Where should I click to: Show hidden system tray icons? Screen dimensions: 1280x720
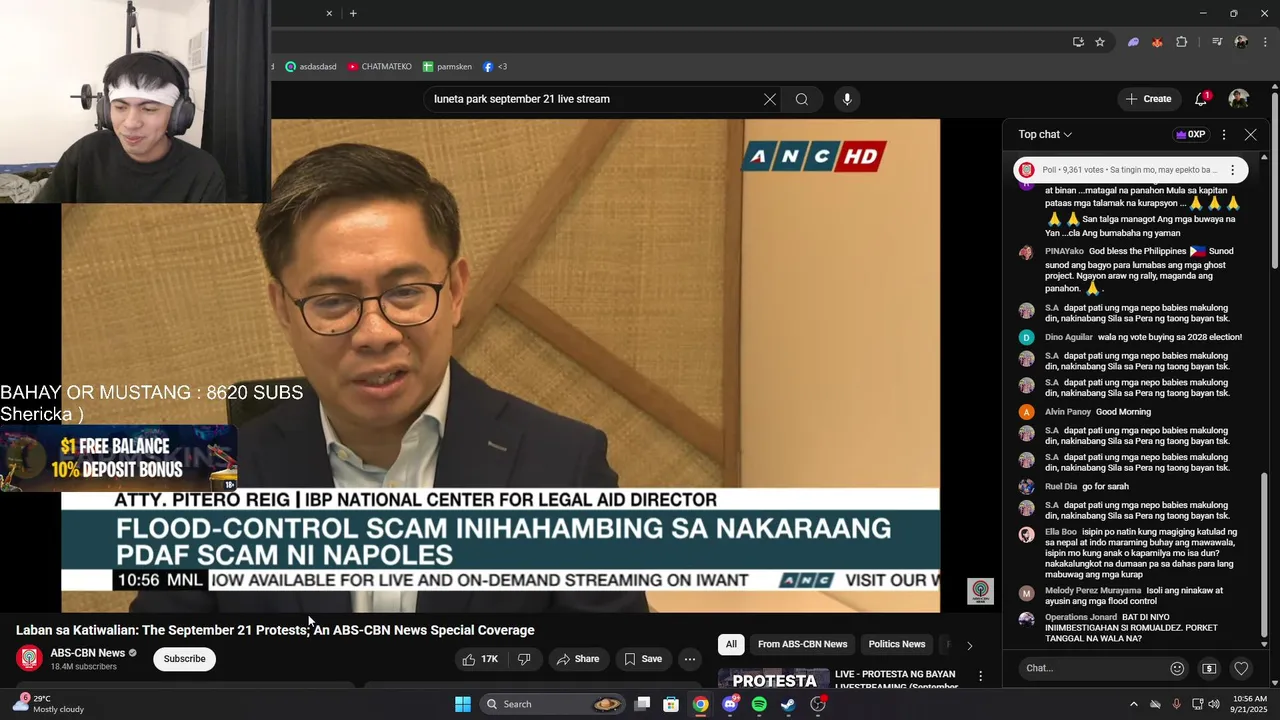click(x=1133, y=704)
